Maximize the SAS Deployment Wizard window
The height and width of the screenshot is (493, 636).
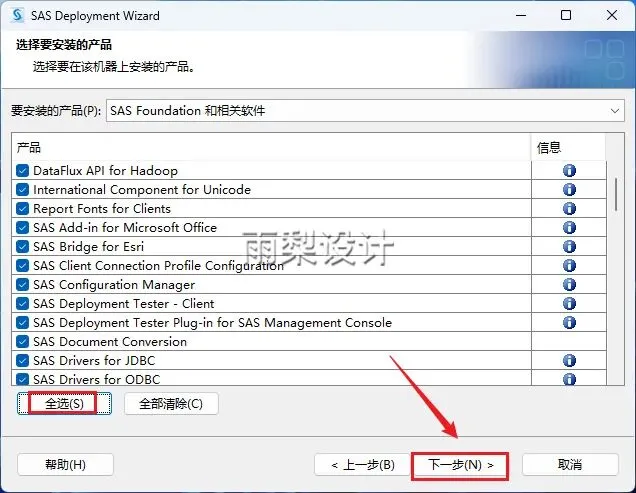(x=566, y=15)
